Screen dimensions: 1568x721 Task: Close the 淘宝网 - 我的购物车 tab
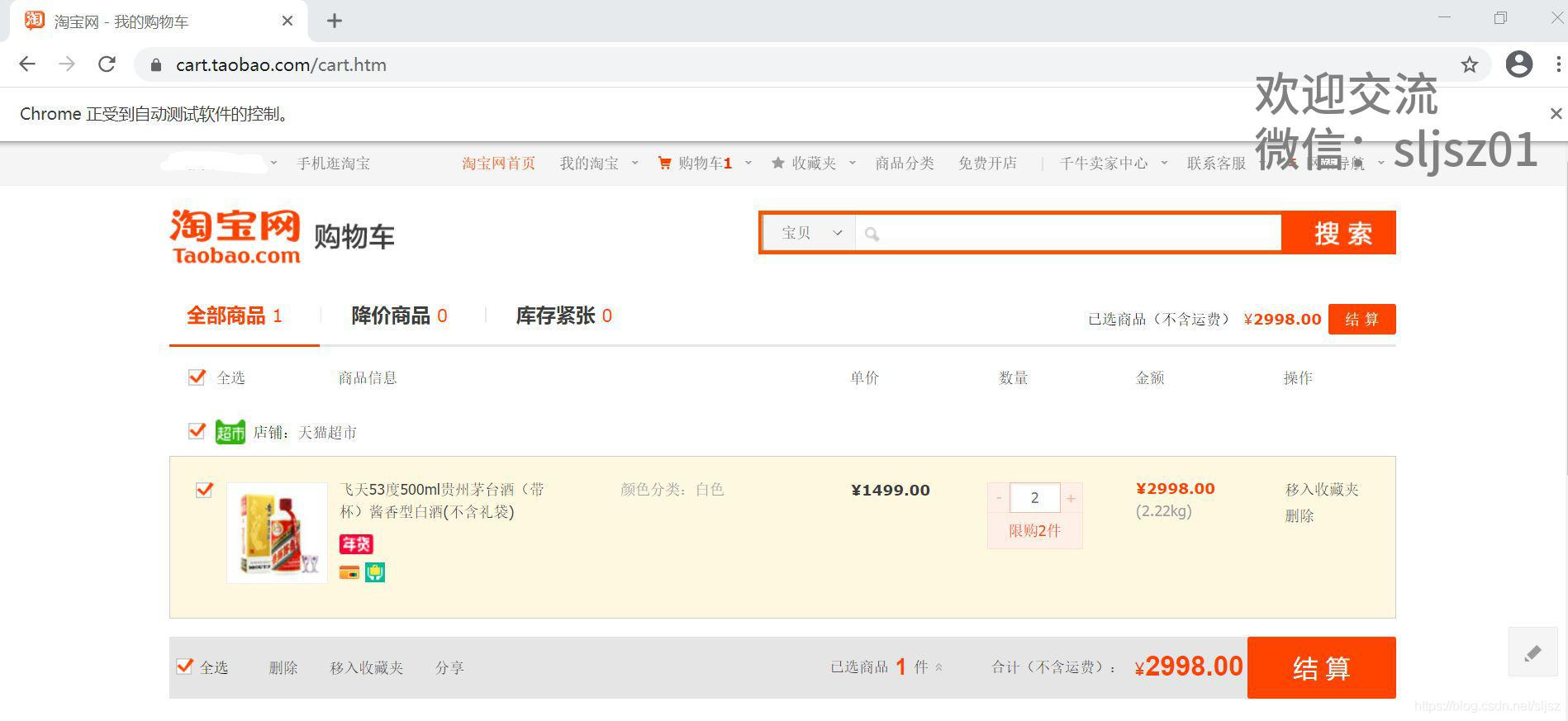click(x=287, y=21)
